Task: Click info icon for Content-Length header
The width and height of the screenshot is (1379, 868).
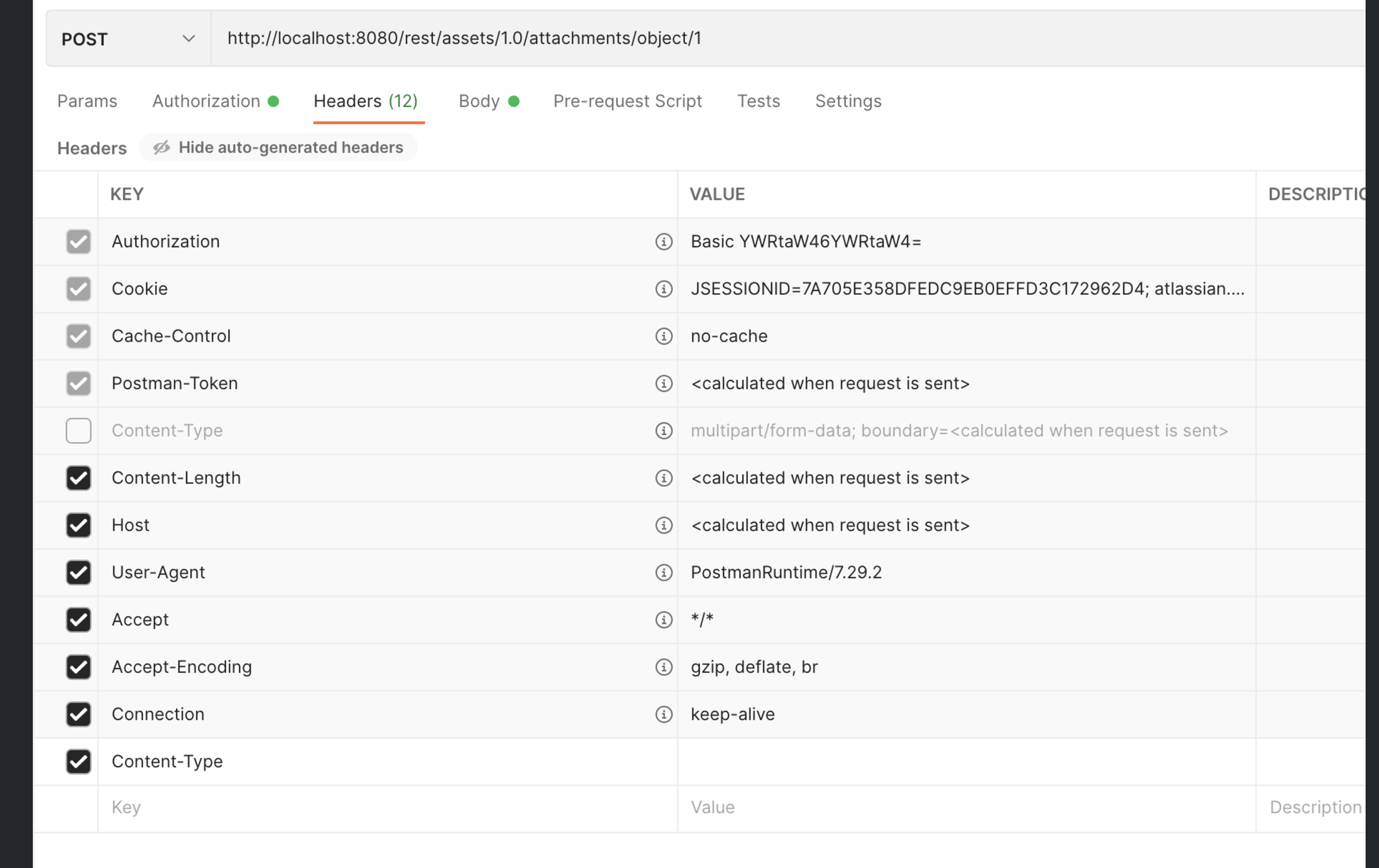Action: (x=663, y=478)
